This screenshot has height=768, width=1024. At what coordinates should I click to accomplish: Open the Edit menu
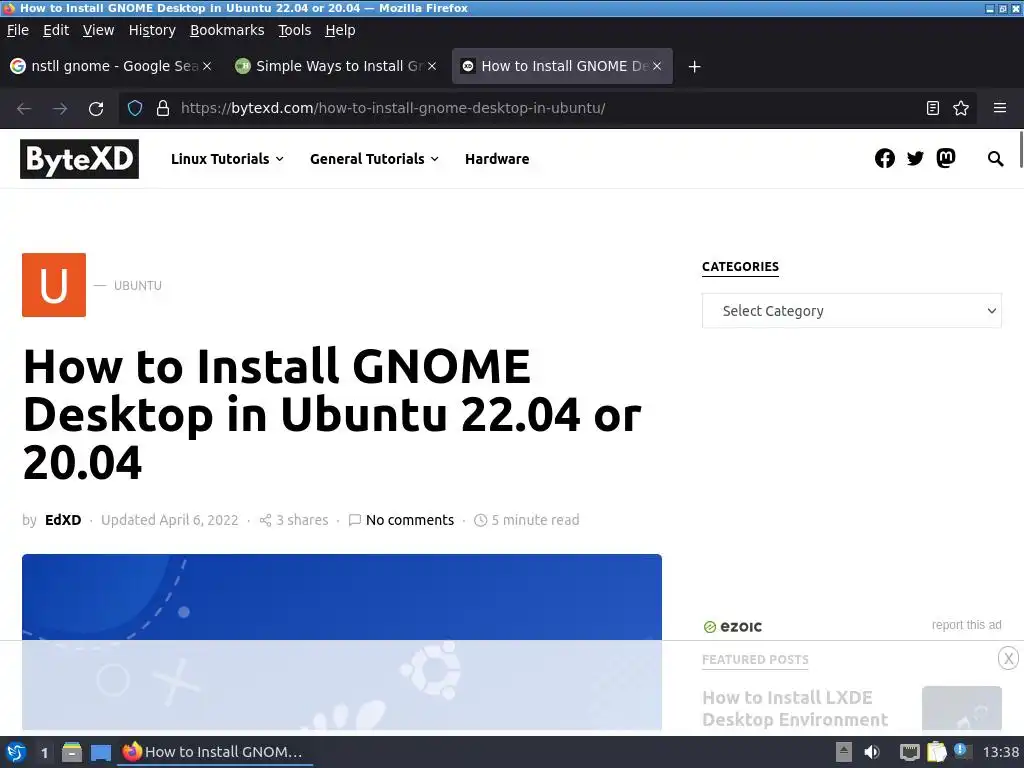pyautogui.click(x=56, y=30)
